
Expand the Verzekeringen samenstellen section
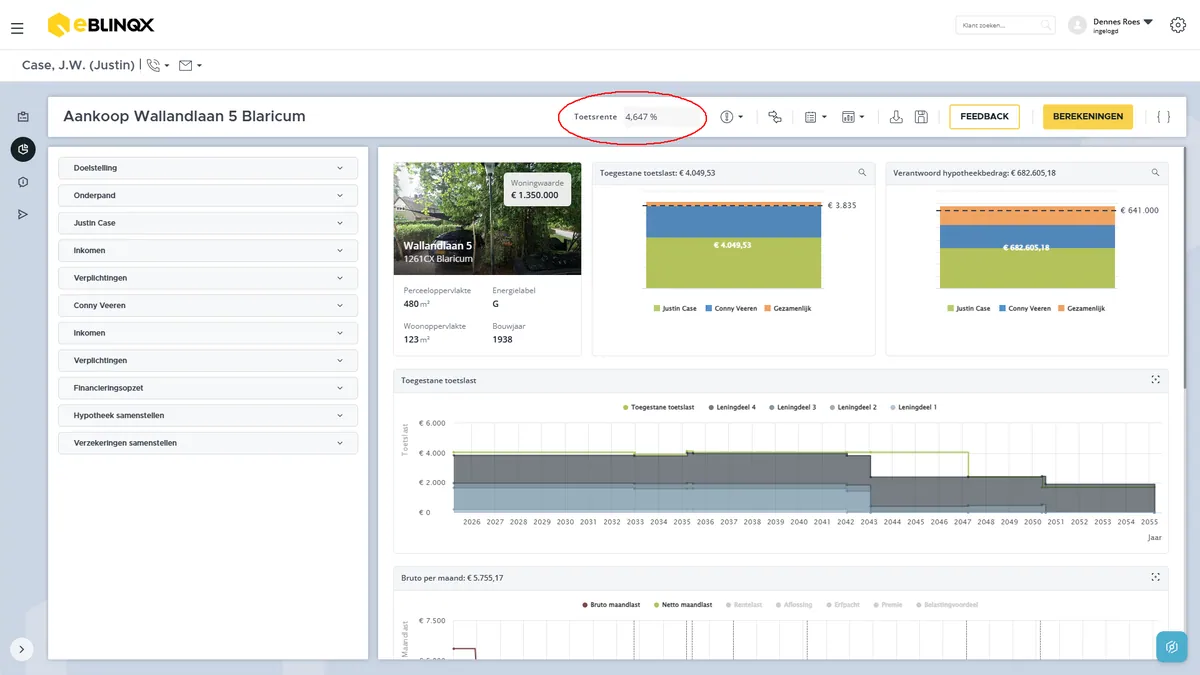[208, 443]
